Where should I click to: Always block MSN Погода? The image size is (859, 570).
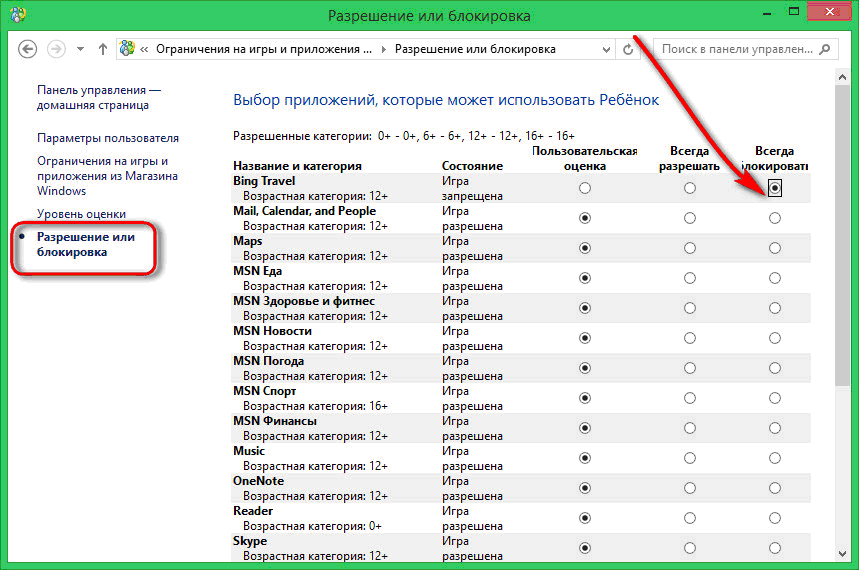(775, 368)
